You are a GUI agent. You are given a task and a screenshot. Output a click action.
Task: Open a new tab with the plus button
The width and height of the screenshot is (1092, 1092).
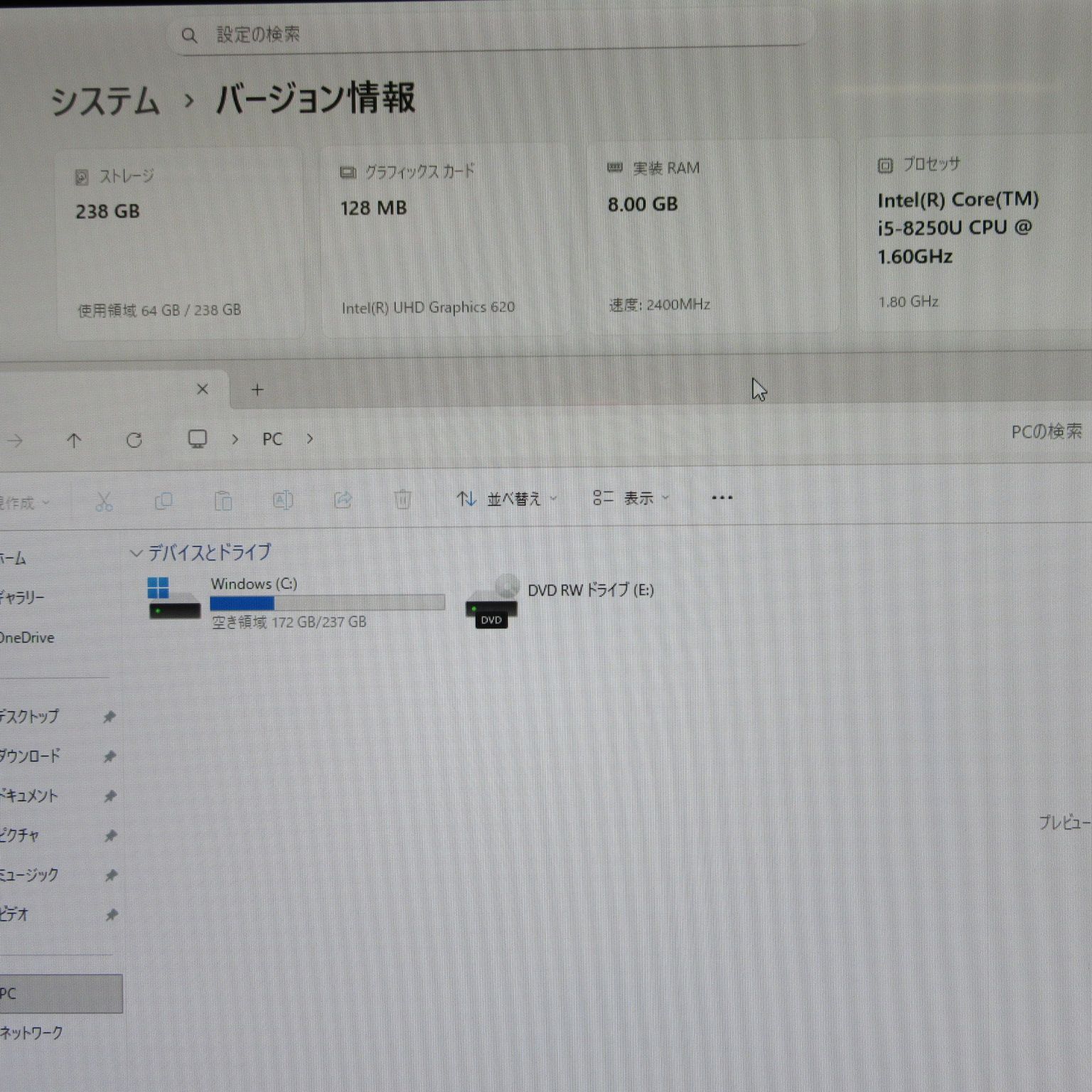pyautogui.click(x=256, y=390)
